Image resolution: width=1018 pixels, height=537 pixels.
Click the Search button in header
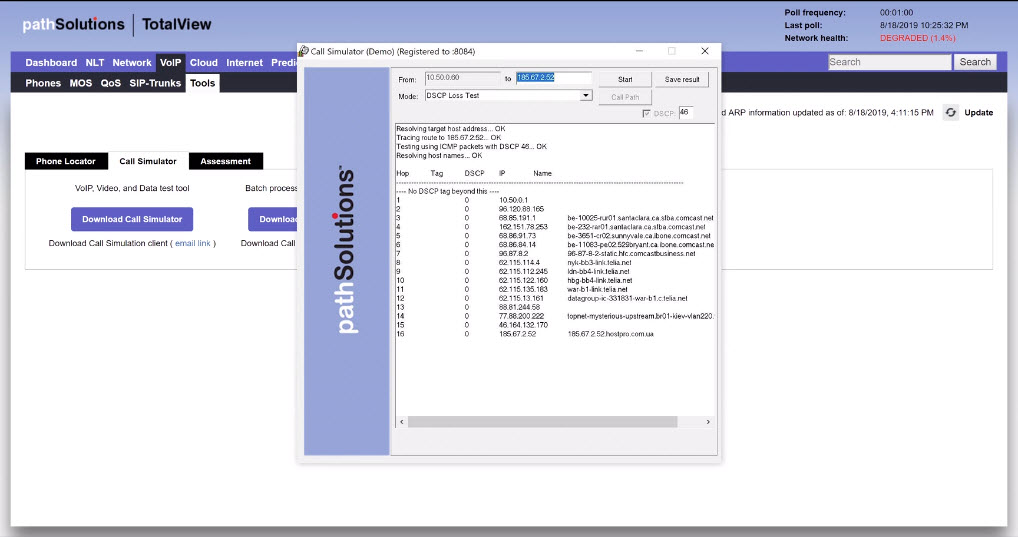tap(975, 62)
